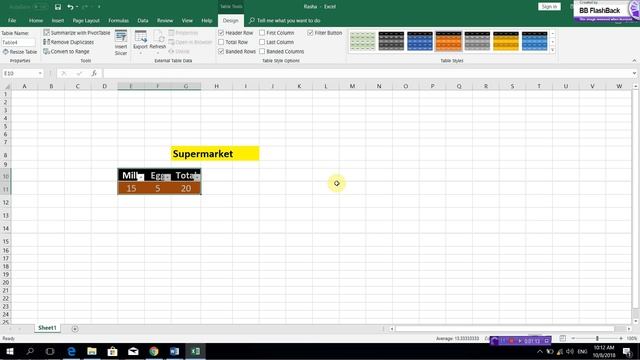
Task: Open the File menu
Action: [x=12, y=20]
